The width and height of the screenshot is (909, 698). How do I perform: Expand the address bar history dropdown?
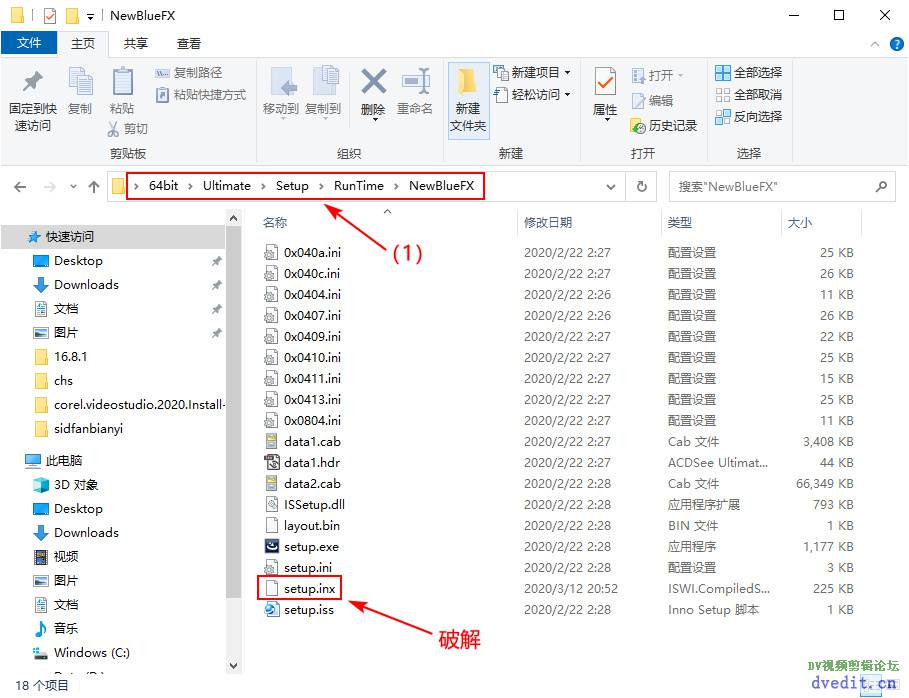click(x=610, y=187)
